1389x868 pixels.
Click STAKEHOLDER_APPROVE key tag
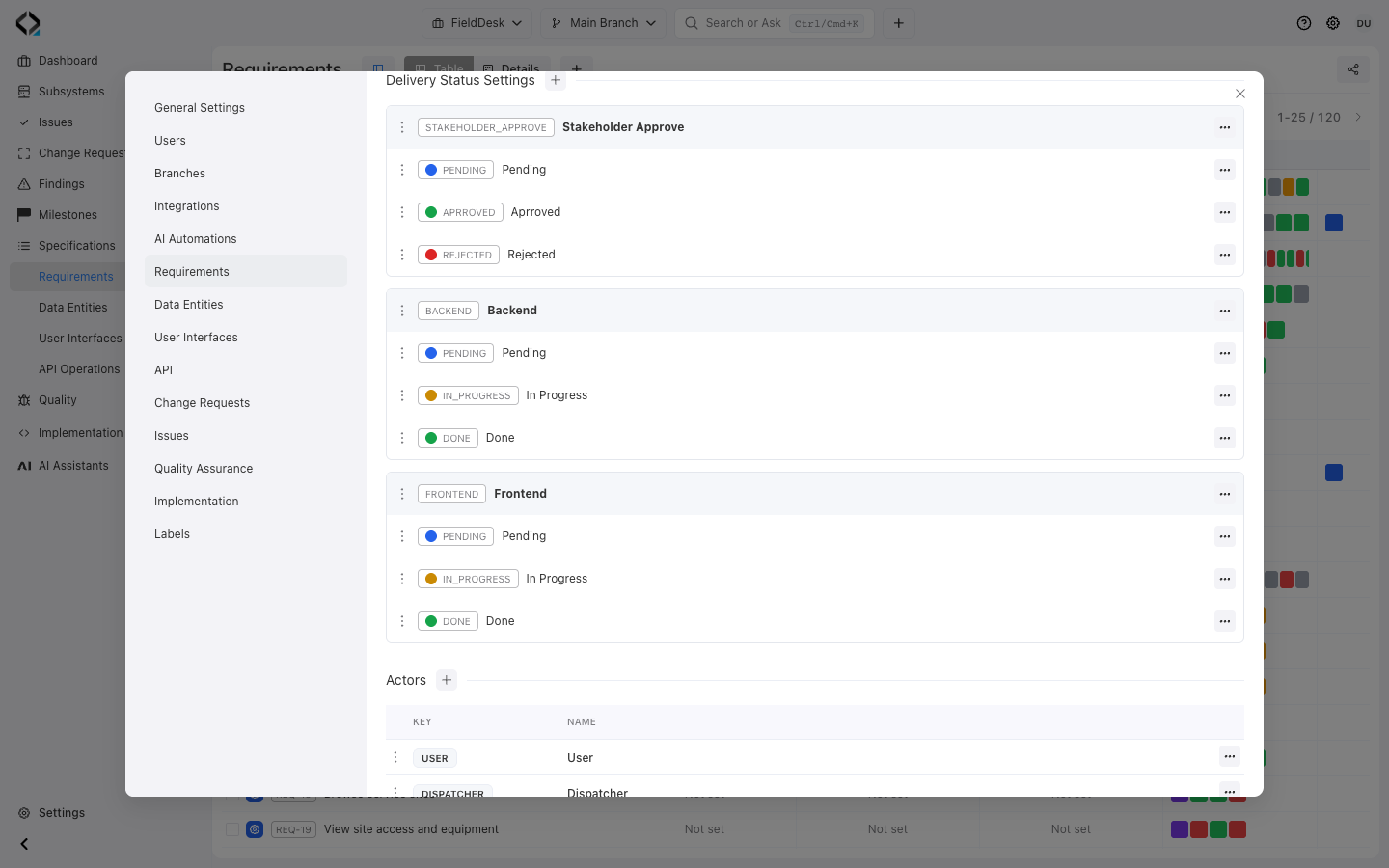point(486,127)
